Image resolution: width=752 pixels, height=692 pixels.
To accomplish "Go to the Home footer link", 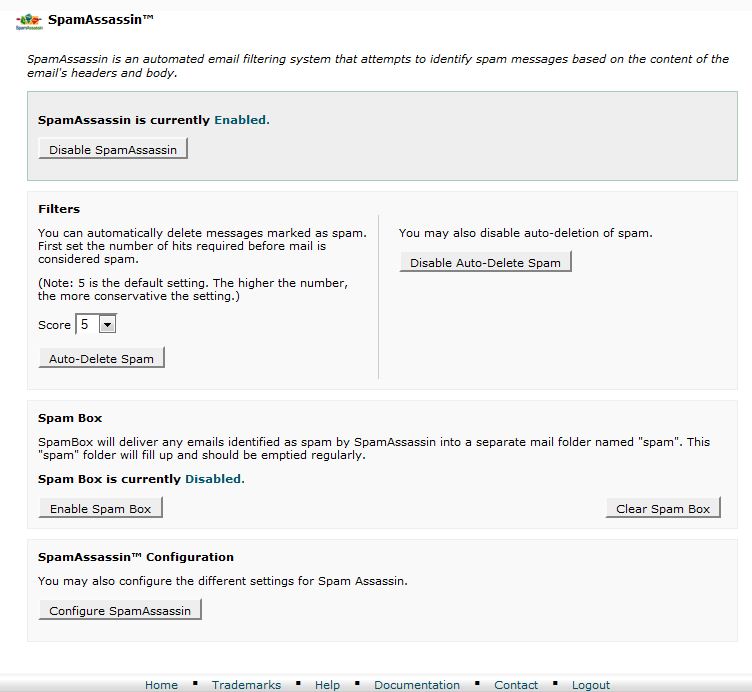I will [x=161, y=685].
